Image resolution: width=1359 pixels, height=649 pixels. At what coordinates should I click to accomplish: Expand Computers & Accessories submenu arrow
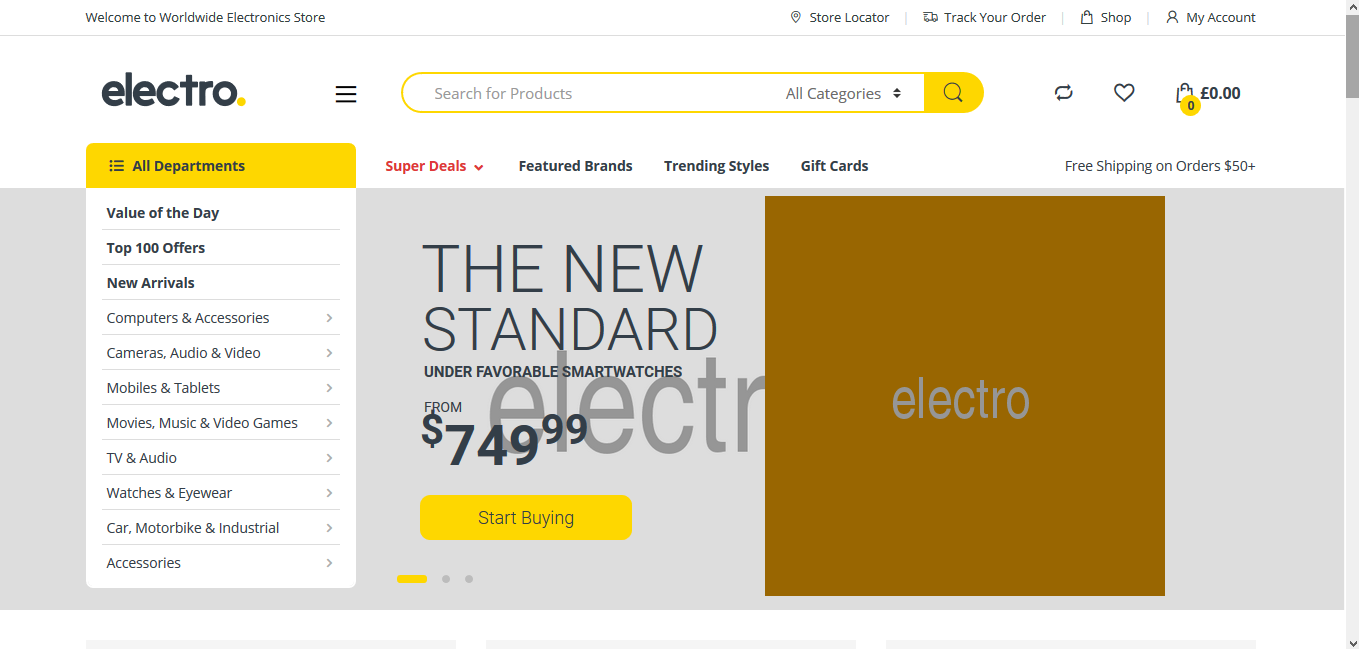(329, 318)
